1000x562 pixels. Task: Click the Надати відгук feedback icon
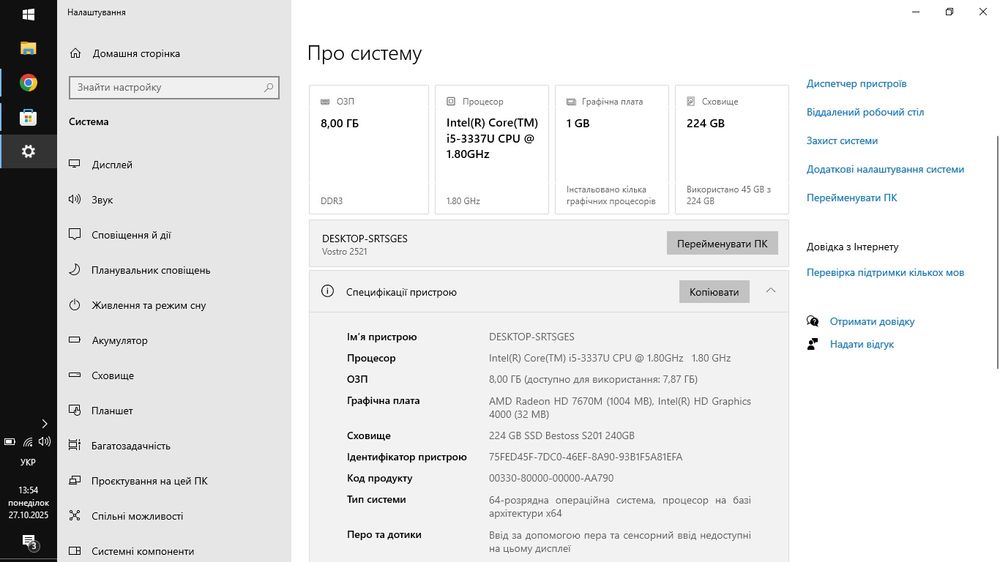(812, 344)
